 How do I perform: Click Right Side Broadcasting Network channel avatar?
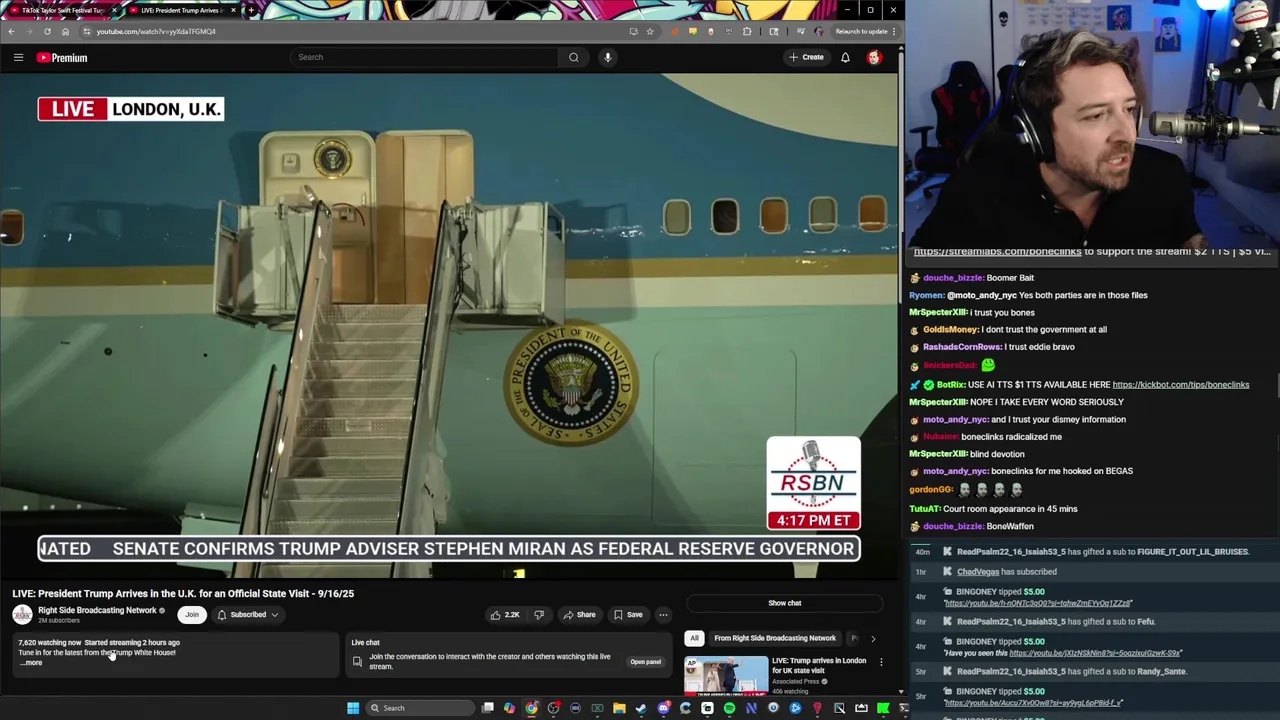pos(21,615)
